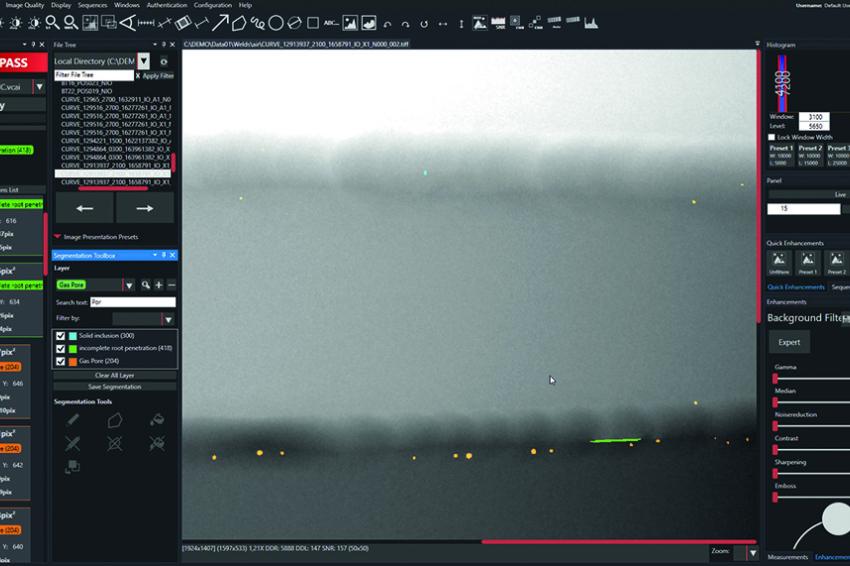This screenshot has height=566, width=850.
Task: Select the segmentation polygon tool
Action: coord(114,420)
